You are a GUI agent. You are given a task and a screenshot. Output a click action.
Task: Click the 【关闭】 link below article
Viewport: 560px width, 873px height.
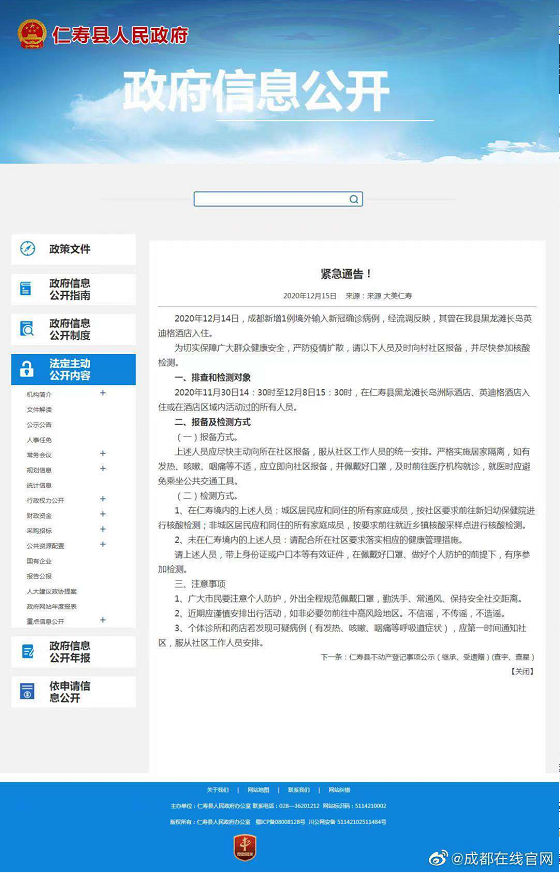coord(522,671)
